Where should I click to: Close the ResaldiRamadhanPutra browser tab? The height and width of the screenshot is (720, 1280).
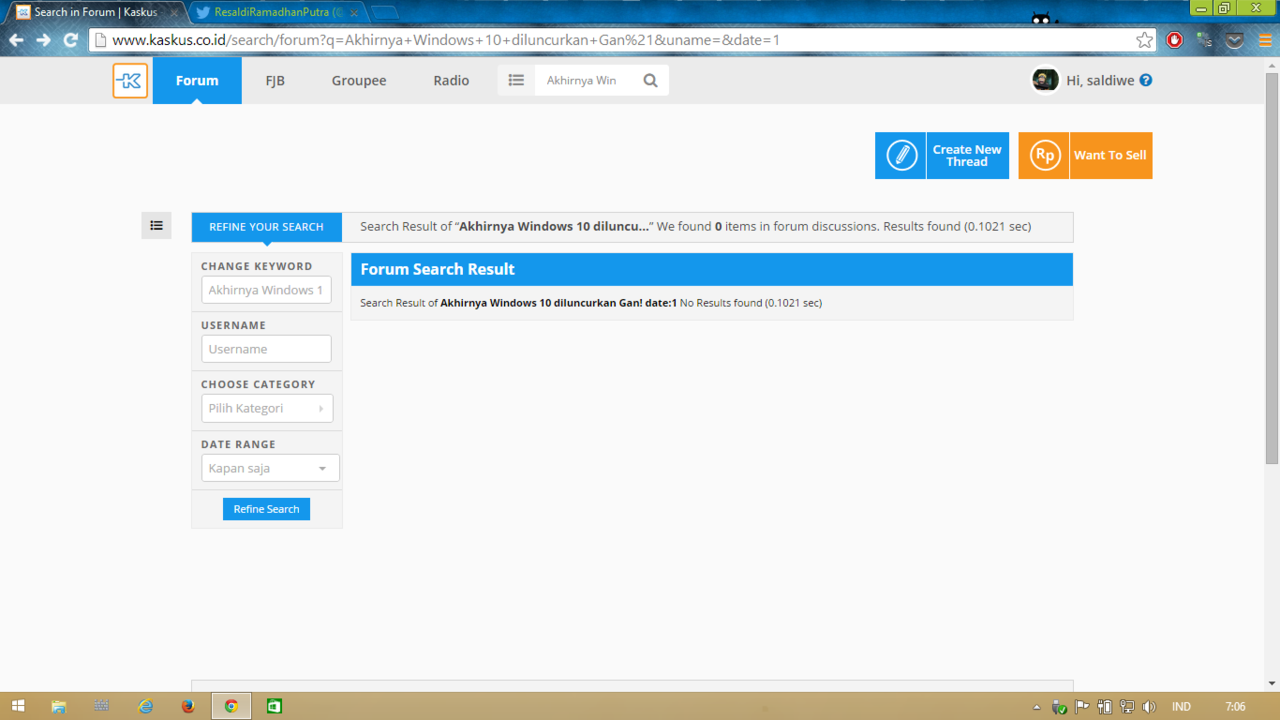pyautogui.click(x=354, y=13)
